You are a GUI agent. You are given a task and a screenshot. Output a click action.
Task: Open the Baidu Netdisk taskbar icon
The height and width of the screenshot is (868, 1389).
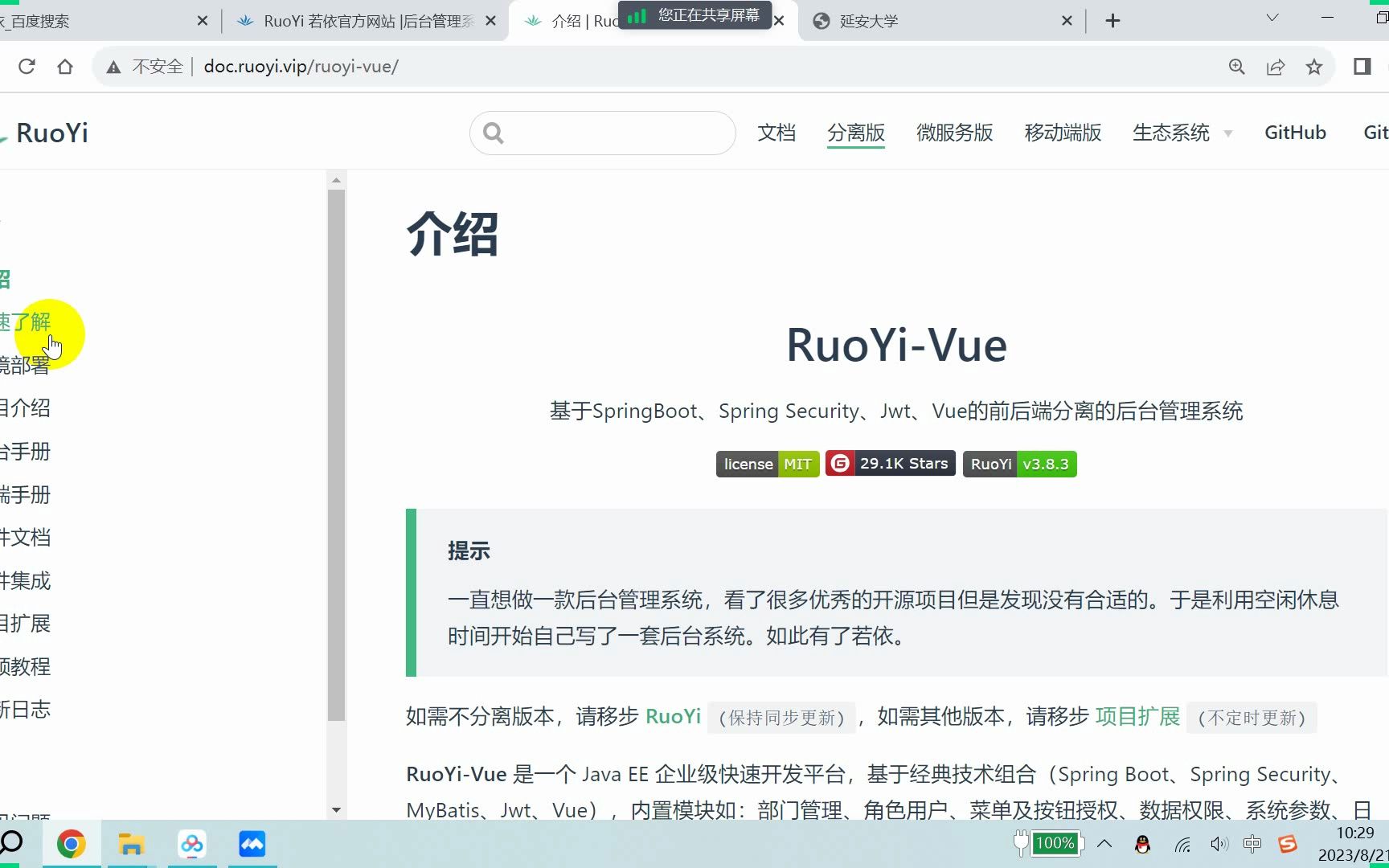click(191, 844)
